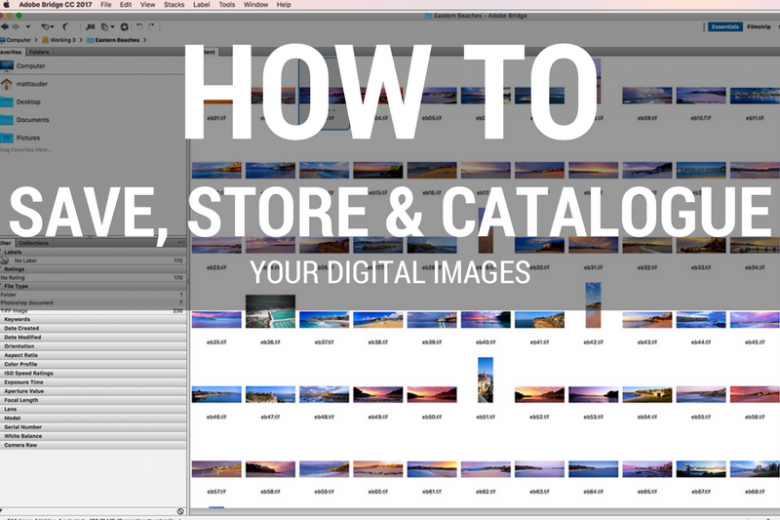Expand the Date Created filter section

pos(93,328)
